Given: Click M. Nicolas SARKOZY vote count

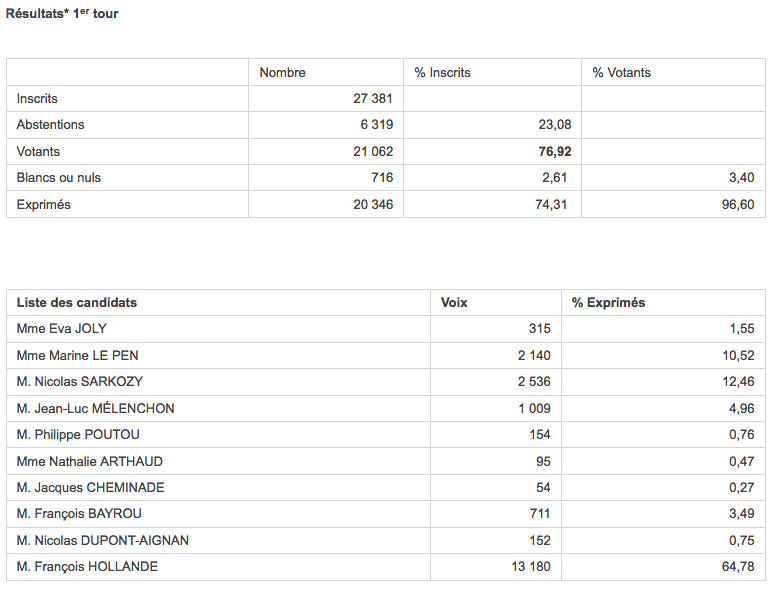Looking at the screenshot, I should click(x=534, y=382).
